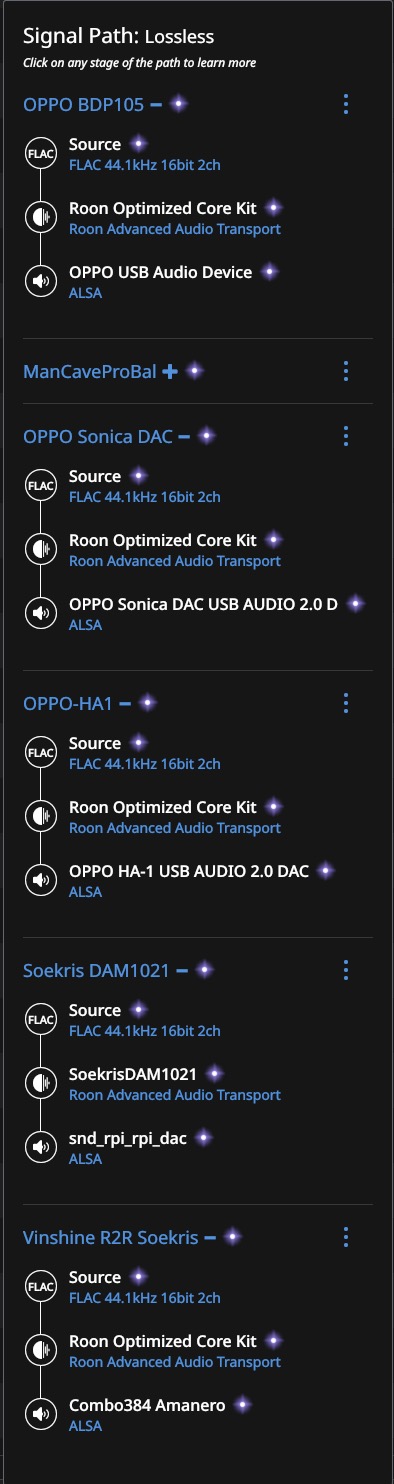Click the lossless star next to OPPO HA-1 USB AUDIO
Screen dimensions: 394x1484
324,871
